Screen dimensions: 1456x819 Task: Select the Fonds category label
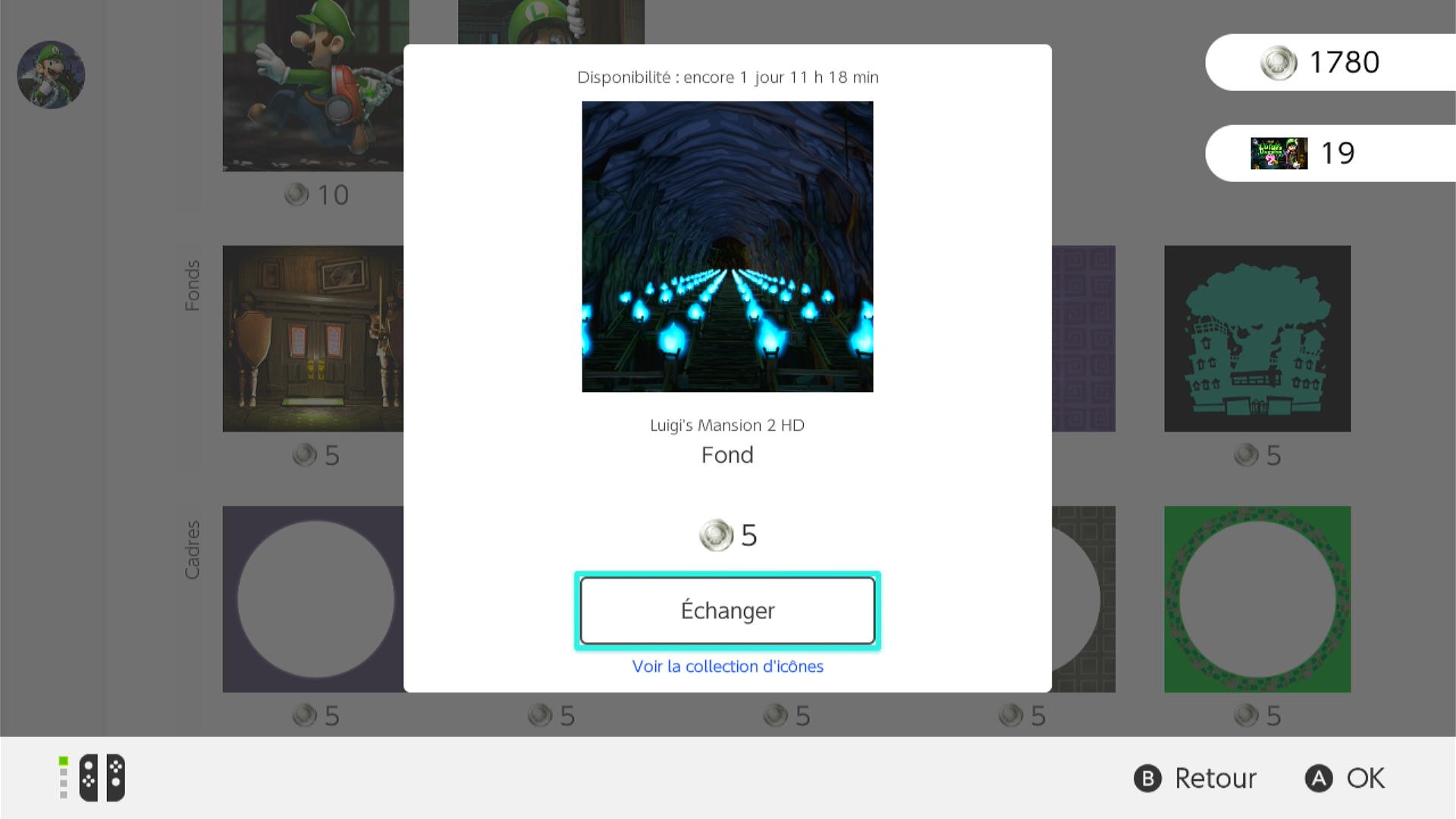pyautogui.click(x=193, y=286)
